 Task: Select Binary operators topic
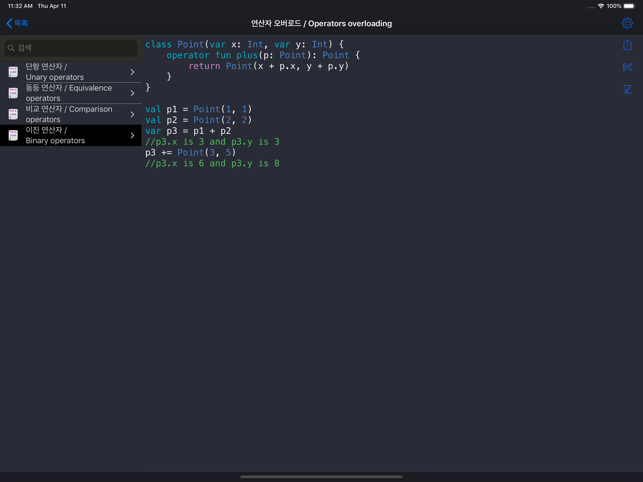(71, 135)
